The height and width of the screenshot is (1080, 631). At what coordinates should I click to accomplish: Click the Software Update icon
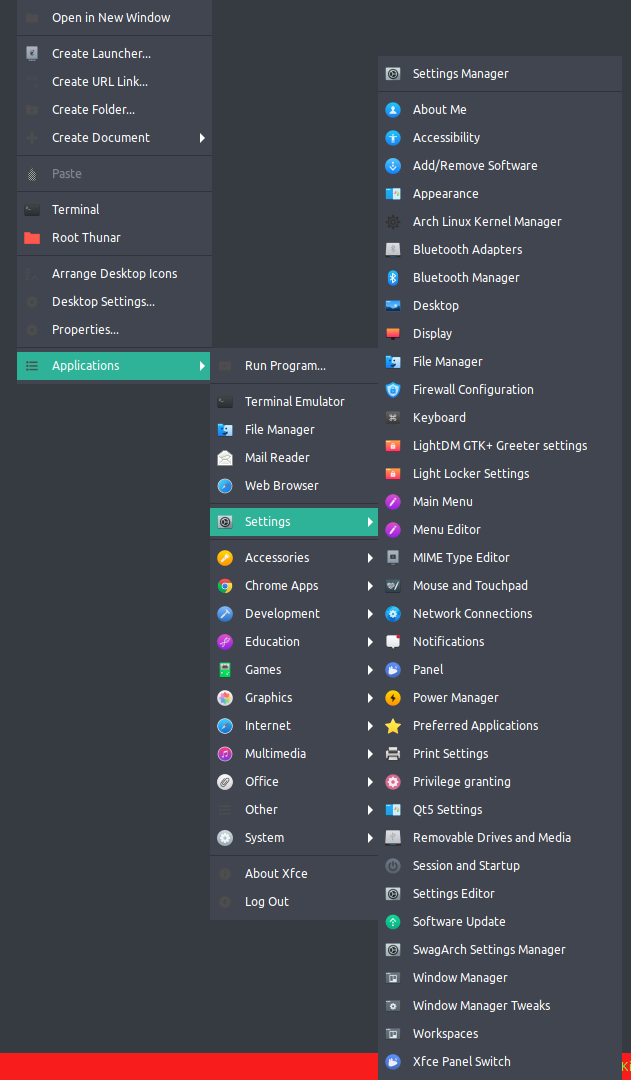[x=393, y=921]
